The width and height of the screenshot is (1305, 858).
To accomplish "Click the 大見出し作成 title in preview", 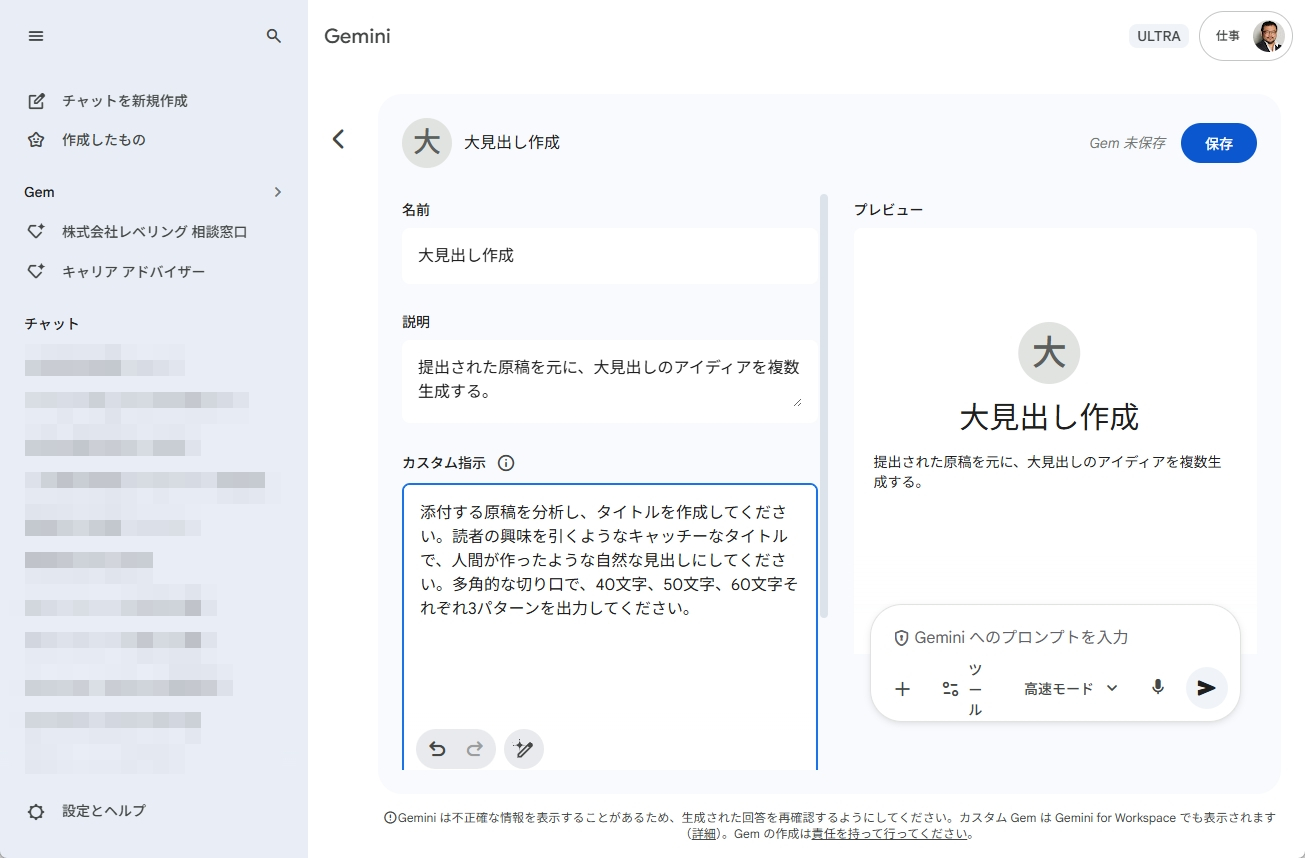I will (x=1049, y=417).
